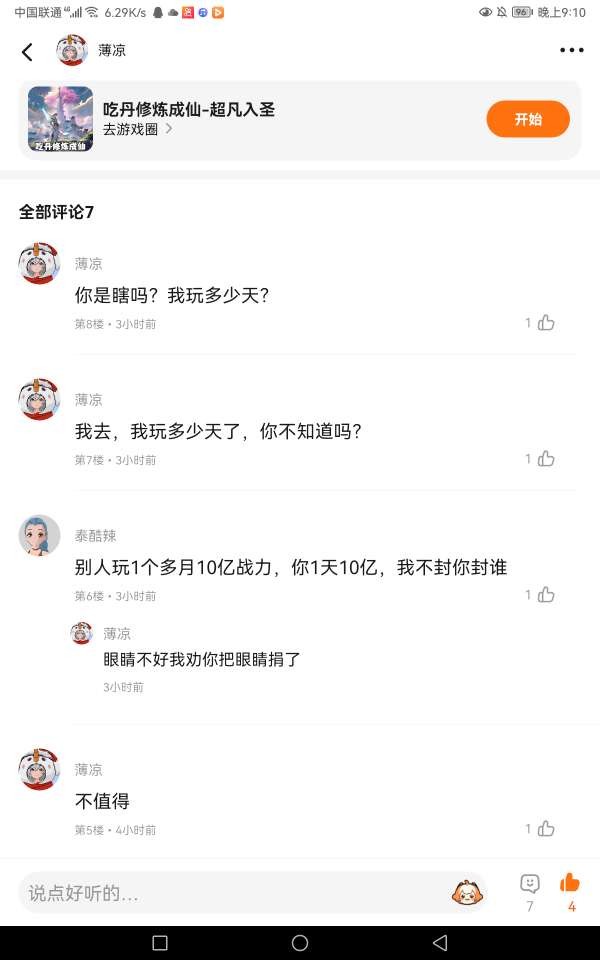Open 薄凉's reply about 眼睛不好
The image size is (600, 960).
point(202,660)
